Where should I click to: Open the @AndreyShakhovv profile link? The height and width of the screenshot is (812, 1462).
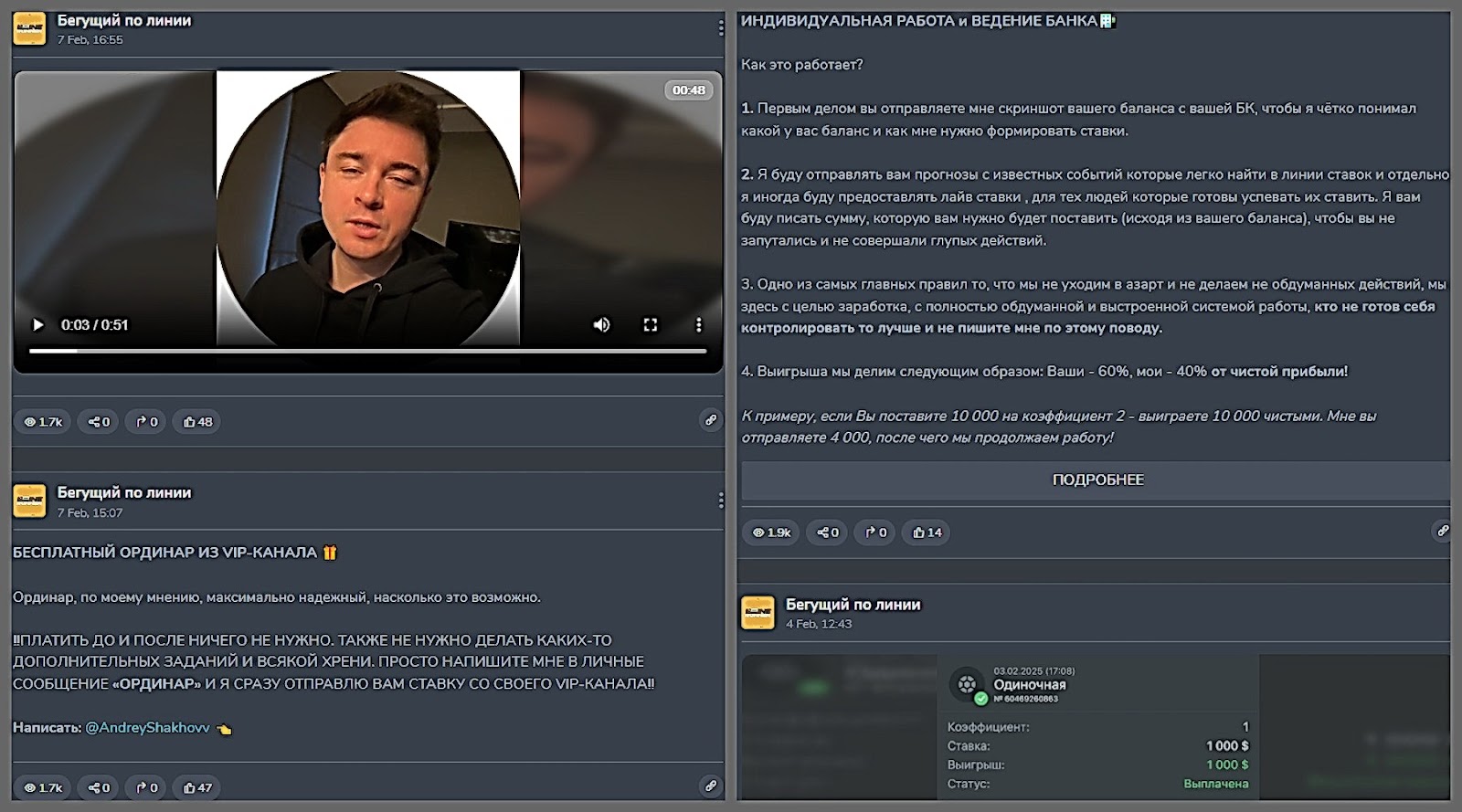(147, 728)
